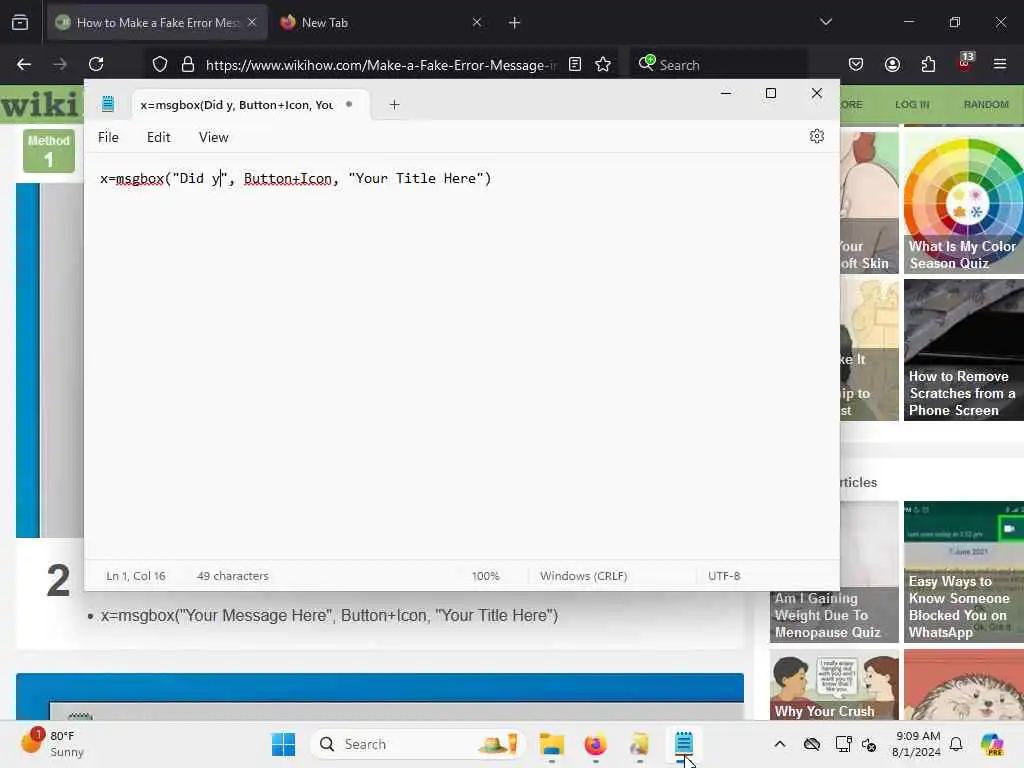Expand the list all tabs dropdown
Image resolution: width=1024 pixels, height=768 pixels.
(825, 22)
